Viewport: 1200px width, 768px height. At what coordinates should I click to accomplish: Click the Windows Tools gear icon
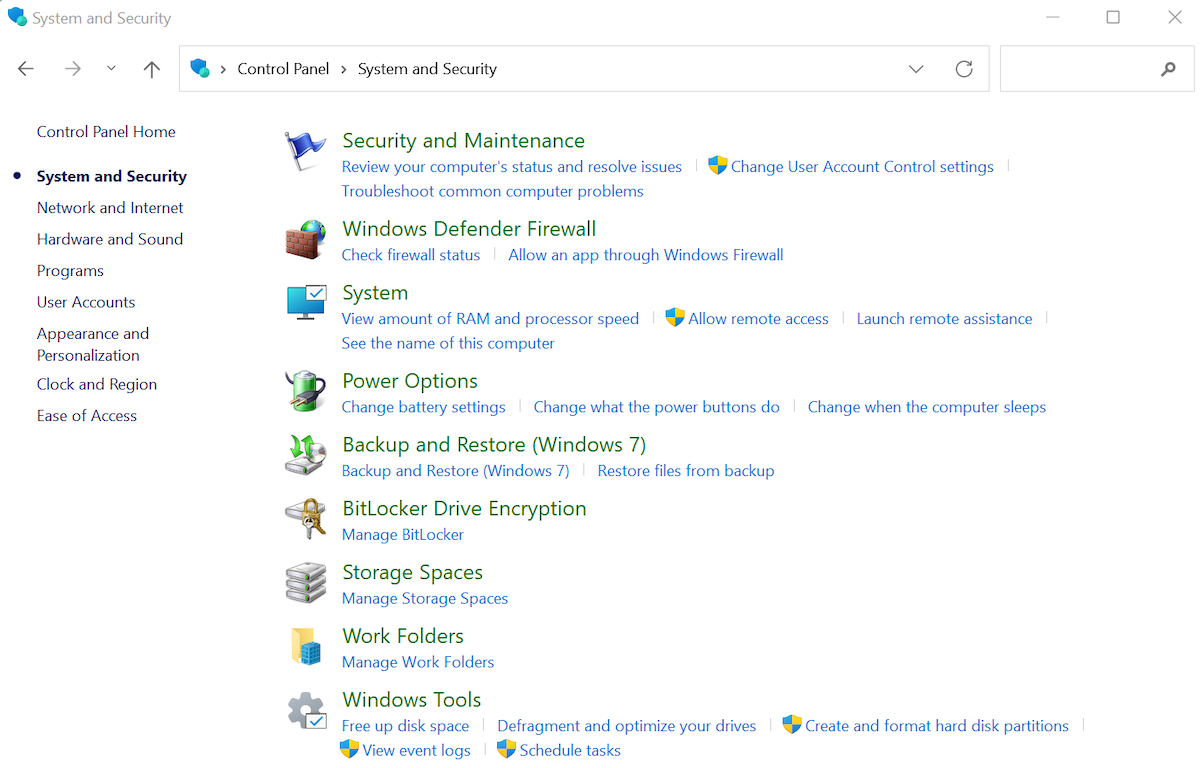coord(305,710)
